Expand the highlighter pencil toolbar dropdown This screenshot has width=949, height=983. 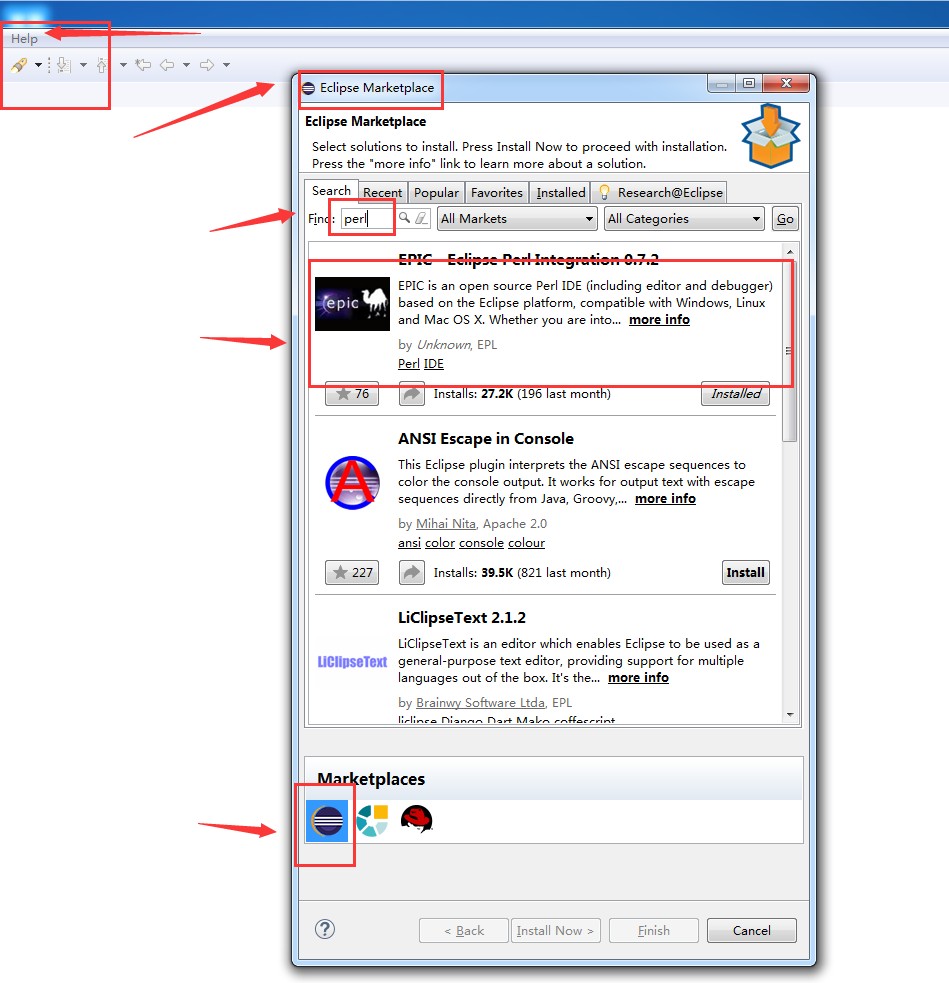pyautogui.click(x=38, y=65)
